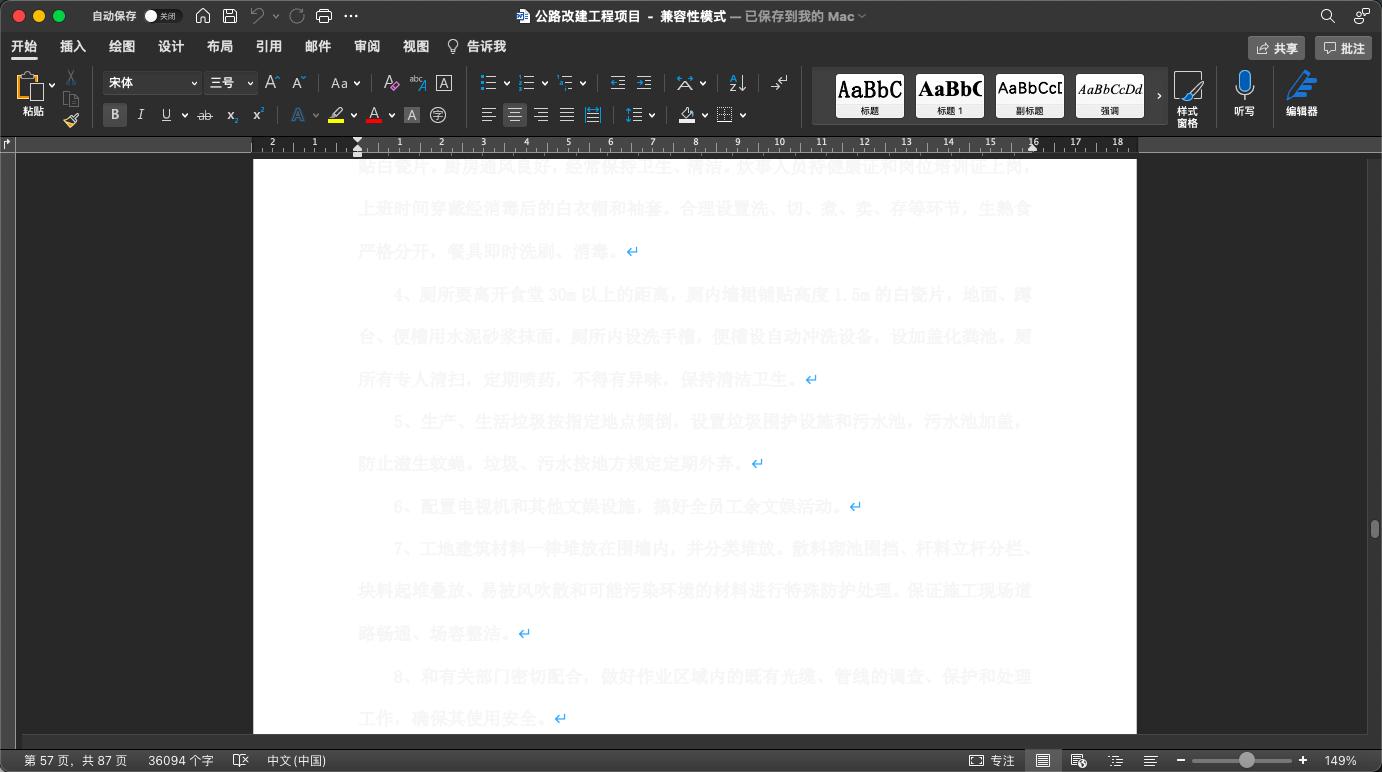The width and height of the screenshot is (1382, 772).
Task: Open the Styles Pane
Action: [1187, 98]
